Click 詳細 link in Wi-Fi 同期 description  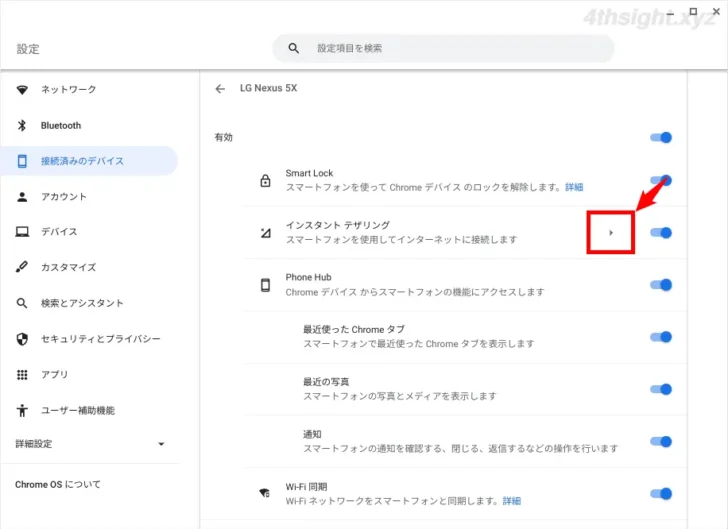[512, 501]
